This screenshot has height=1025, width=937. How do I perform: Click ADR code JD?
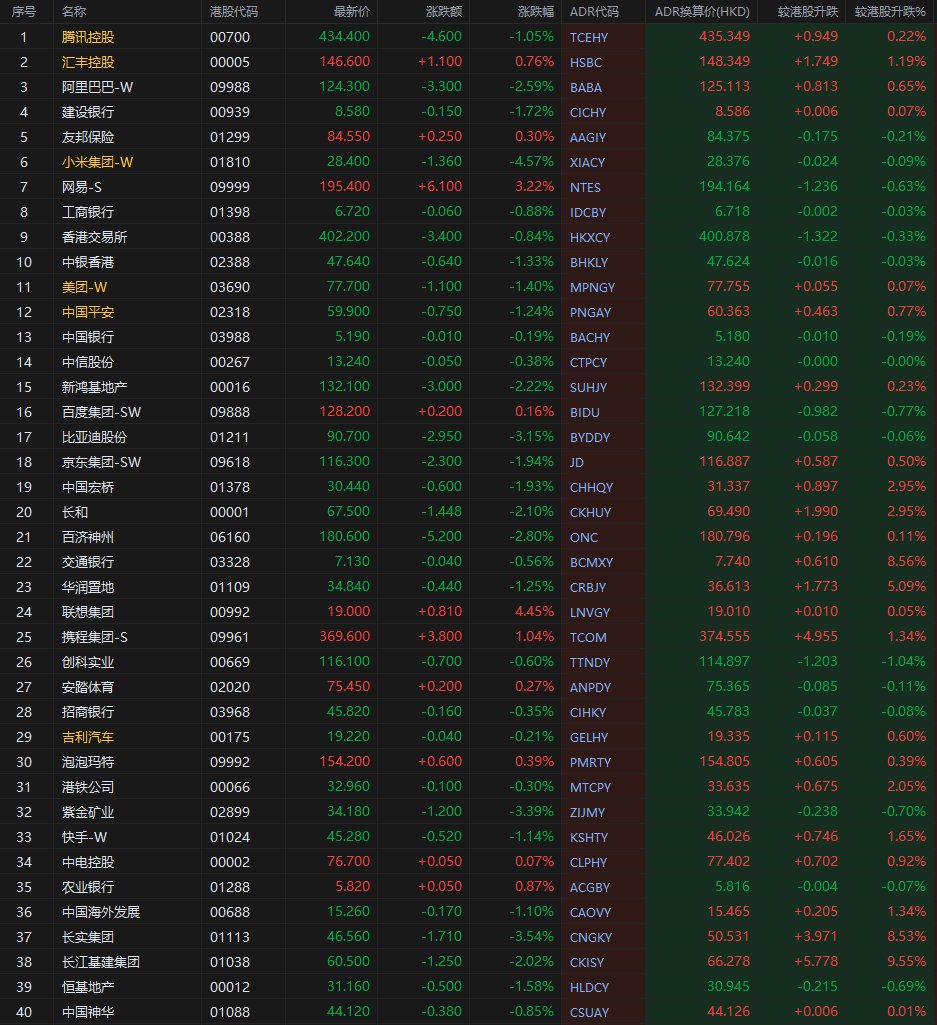pyautogui.click(x=576, y=462)
